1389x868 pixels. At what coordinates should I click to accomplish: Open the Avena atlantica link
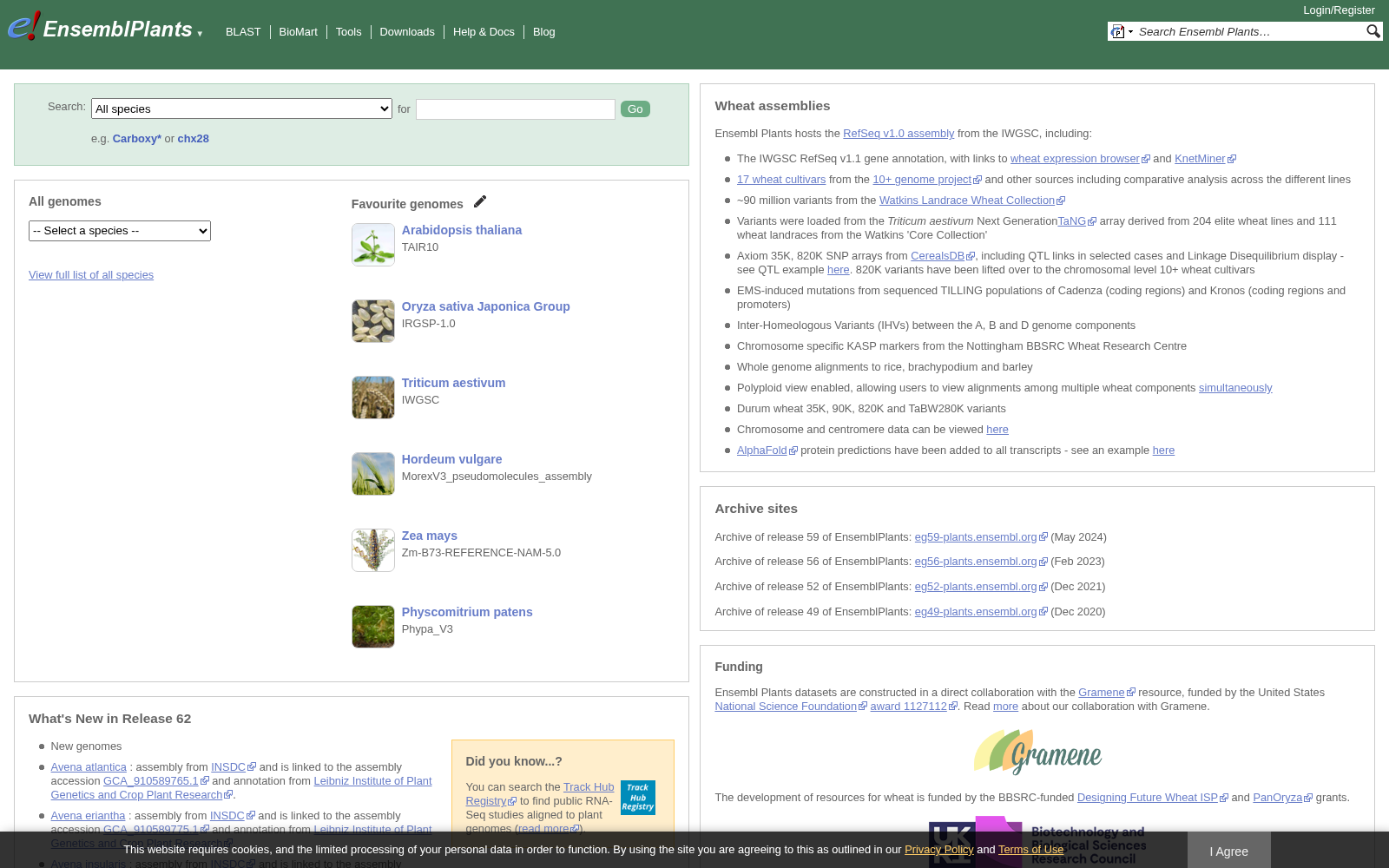pos(89,767)
